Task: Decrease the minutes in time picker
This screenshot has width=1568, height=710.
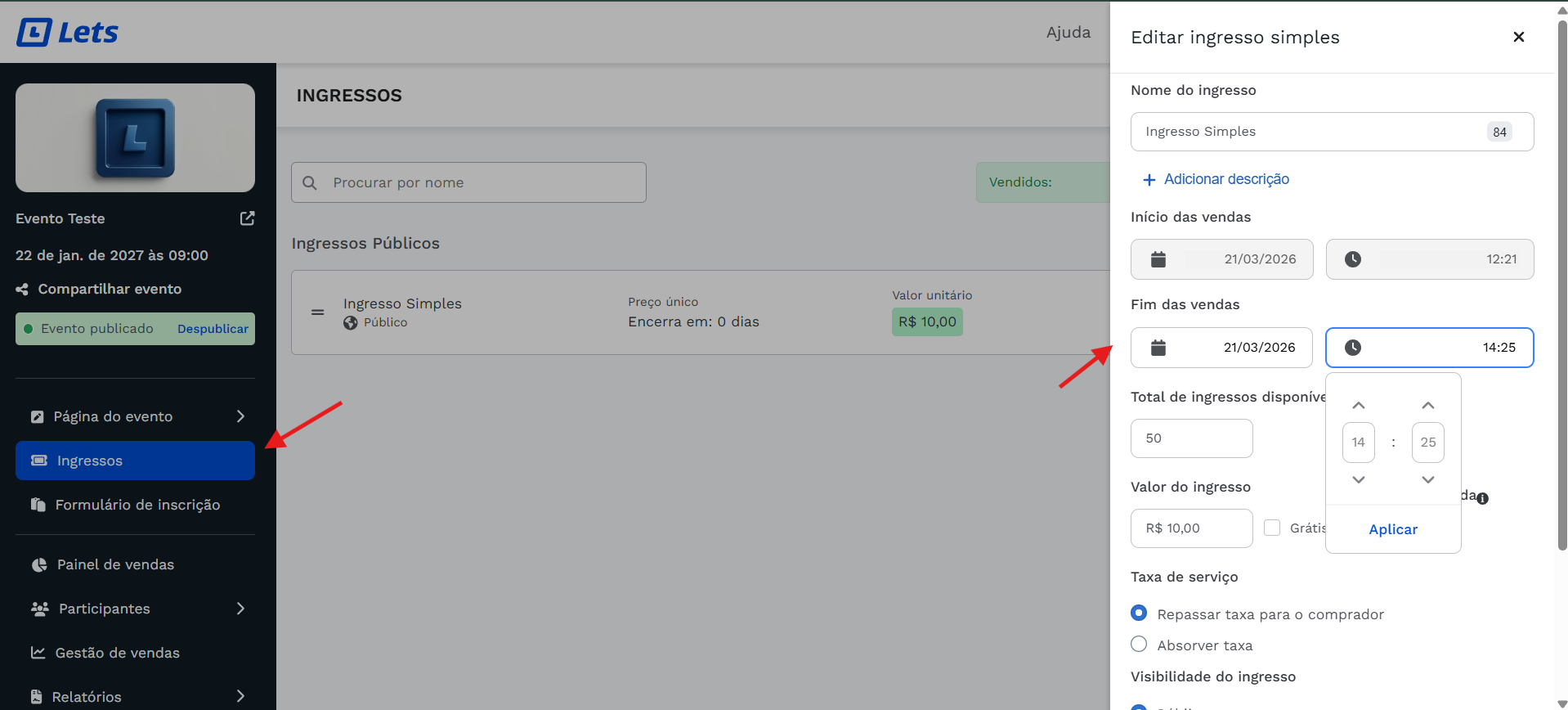Action: tap(1427, 479)
